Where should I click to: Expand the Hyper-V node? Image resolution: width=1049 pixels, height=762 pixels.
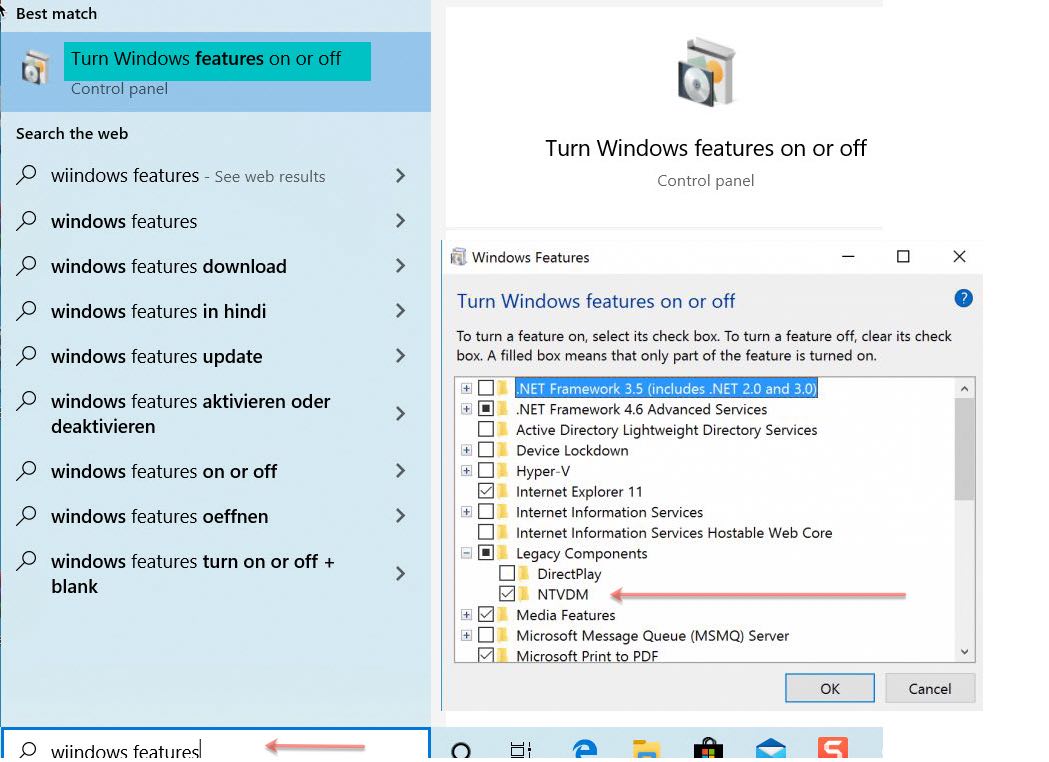pos(466,470)
